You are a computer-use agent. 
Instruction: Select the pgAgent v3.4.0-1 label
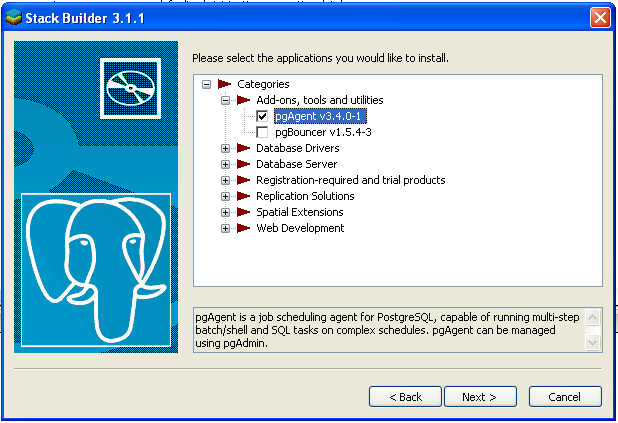coord(320,116)
